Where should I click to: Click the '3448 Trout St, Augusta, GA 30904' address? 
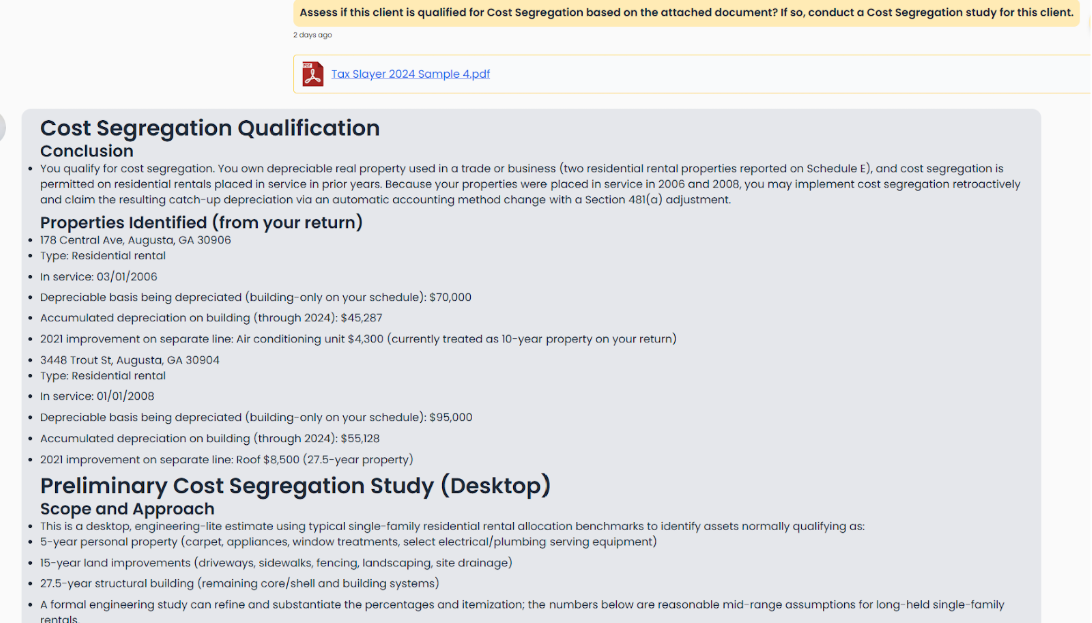click(130, 360)
